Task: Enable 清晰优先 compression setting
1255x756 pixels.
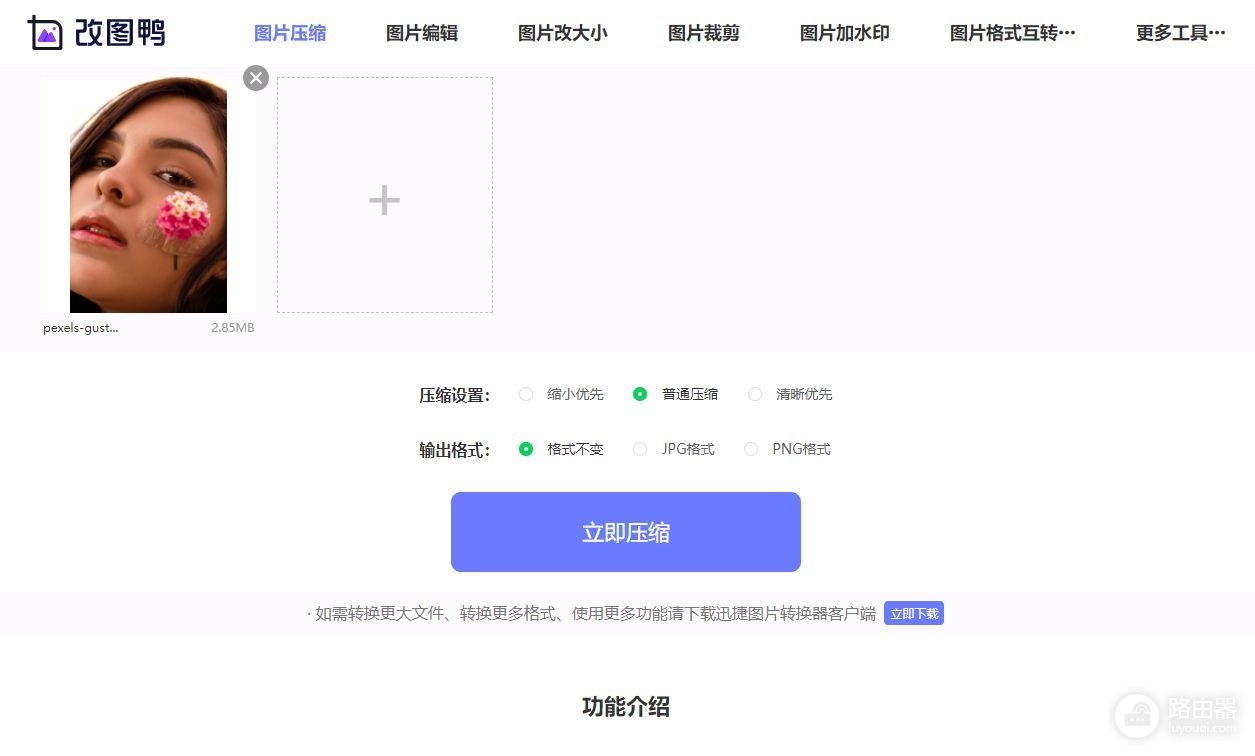Action: tap(755, 394)
